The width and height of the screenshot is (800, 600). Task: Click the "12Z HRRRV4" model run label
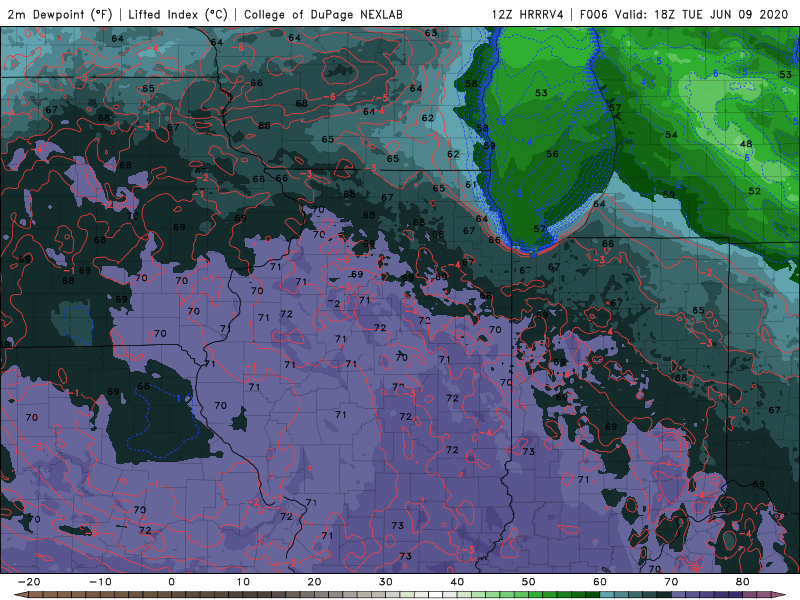point(528,14)
